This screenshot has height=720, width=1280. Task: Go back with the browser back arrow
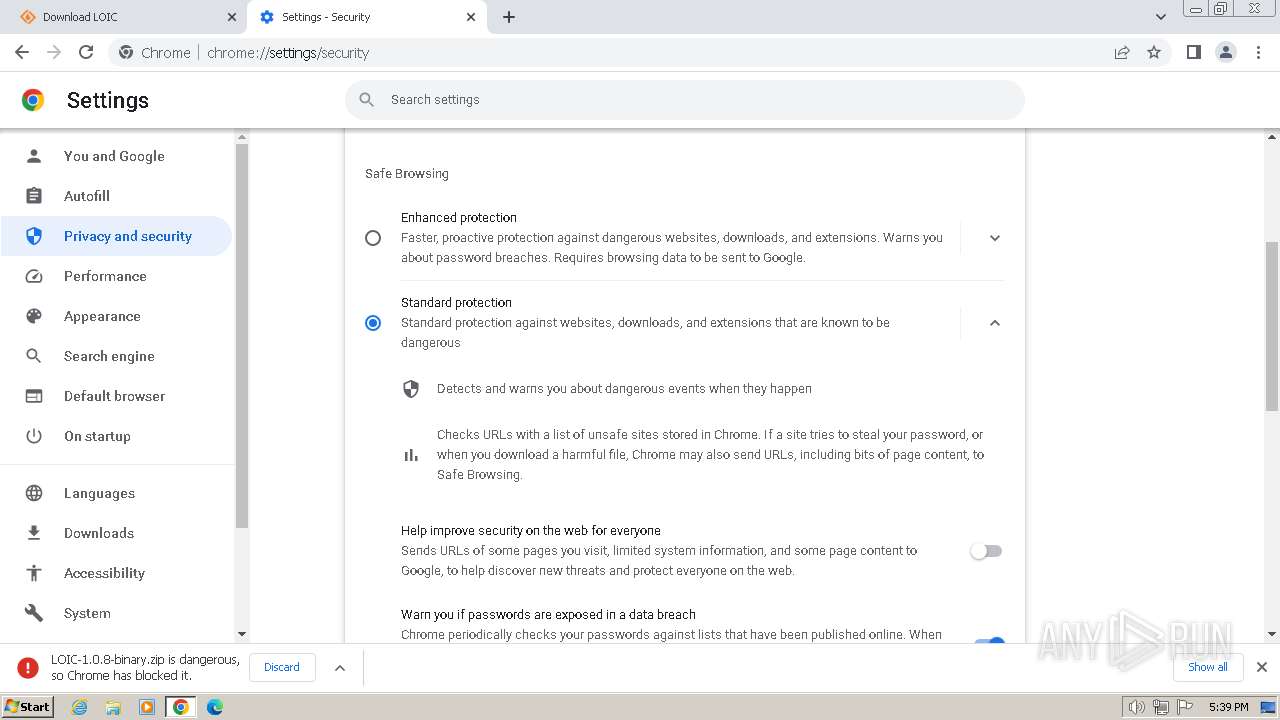pyautogui.click(x=22, y=52)
